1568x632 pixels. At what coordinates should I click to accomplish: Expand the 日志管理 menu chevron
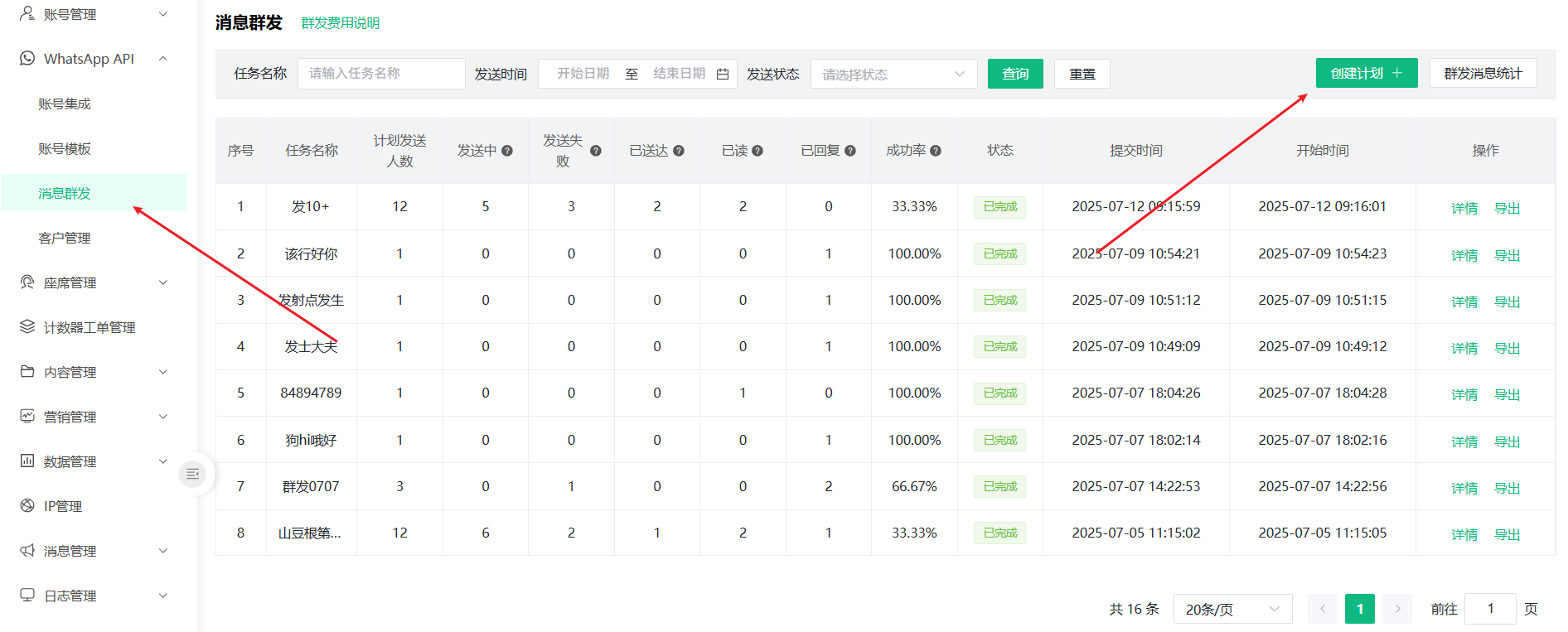coord(163,596)
